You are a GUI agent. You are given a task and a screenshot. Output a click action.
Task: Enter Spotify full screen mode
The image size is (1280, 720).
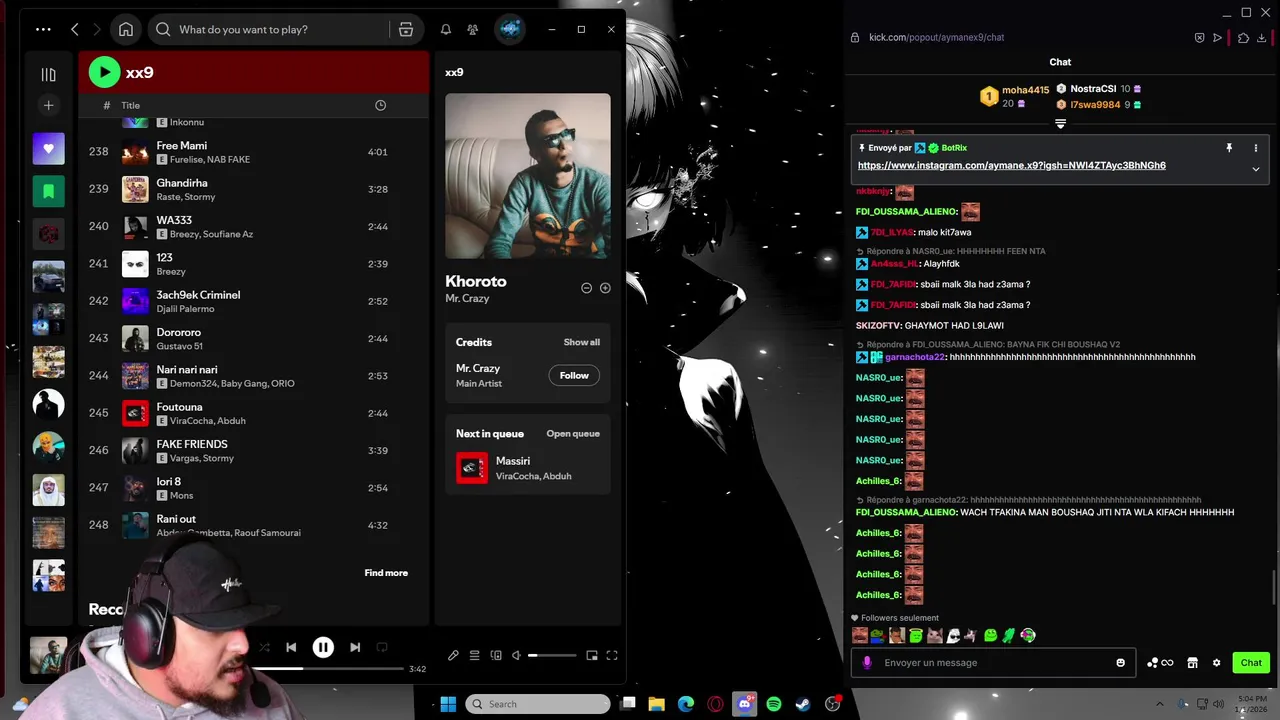tap(612, 655)
